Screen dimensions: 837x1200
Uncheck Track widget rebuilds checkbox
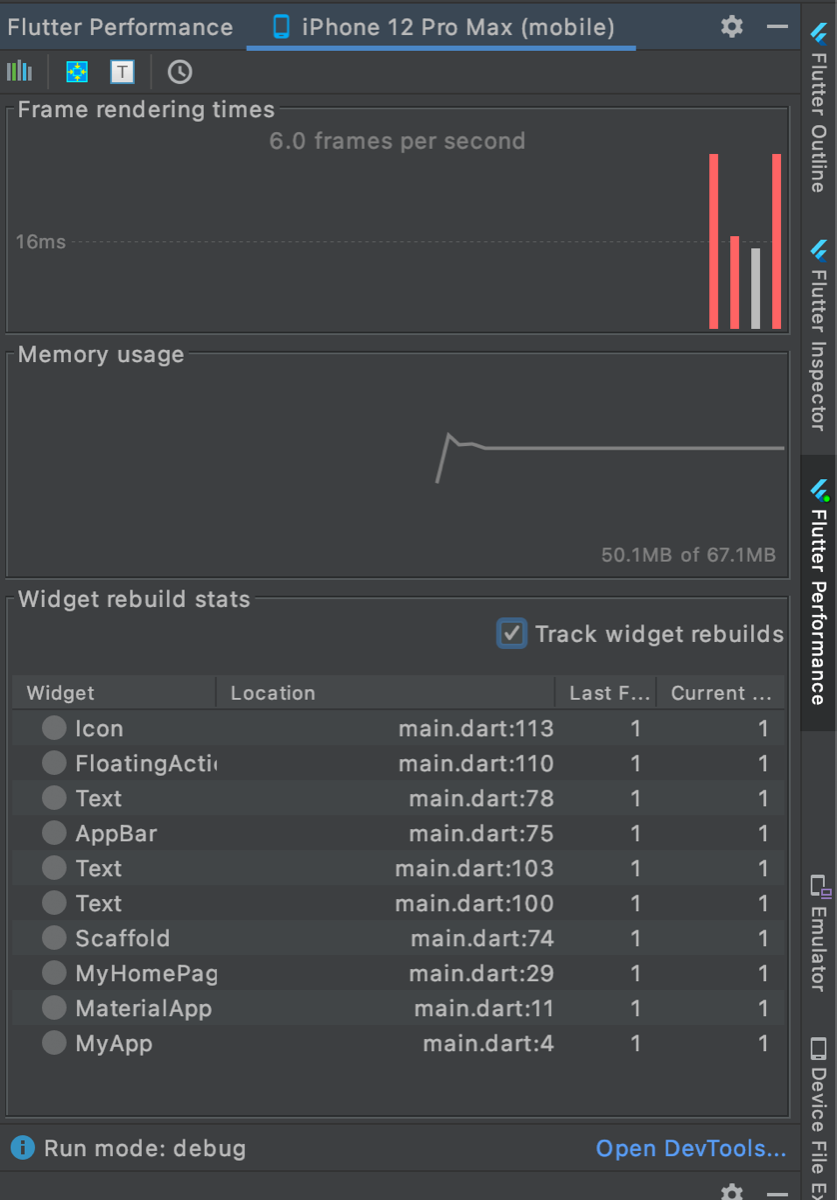click(512, 633)
